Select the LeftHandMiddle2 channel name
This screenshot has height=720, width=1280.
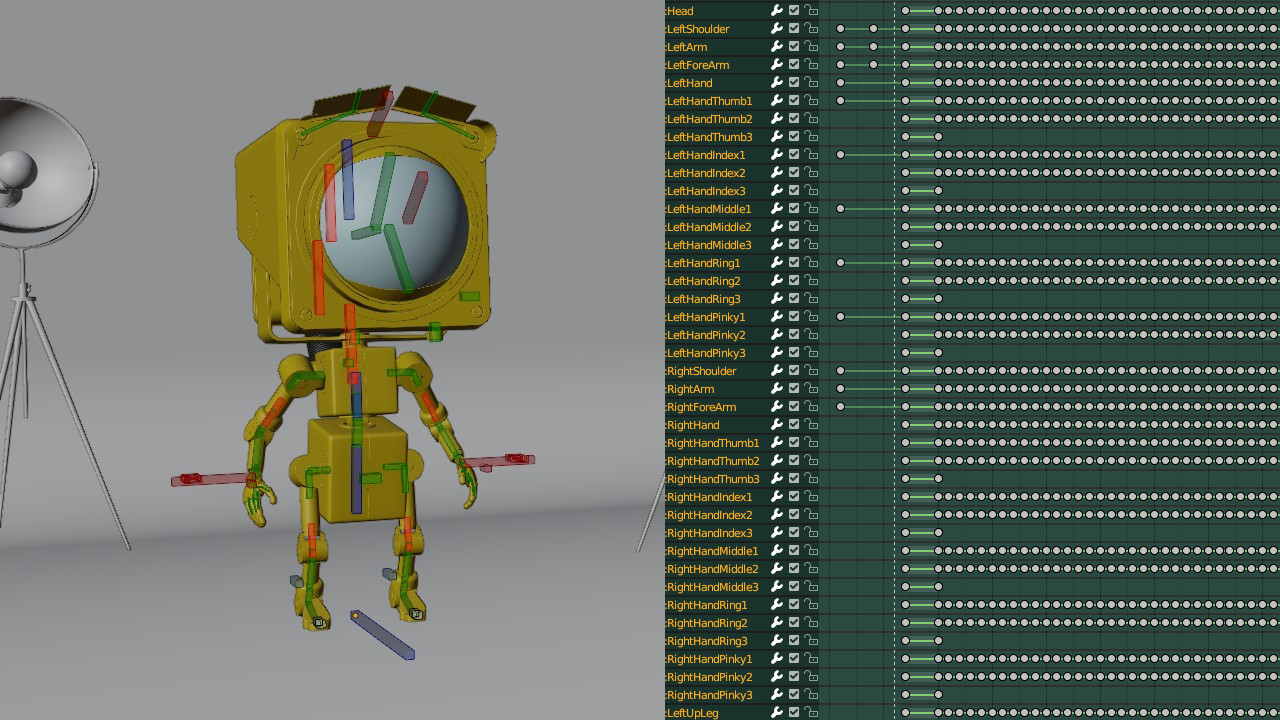tap(709, 227)
